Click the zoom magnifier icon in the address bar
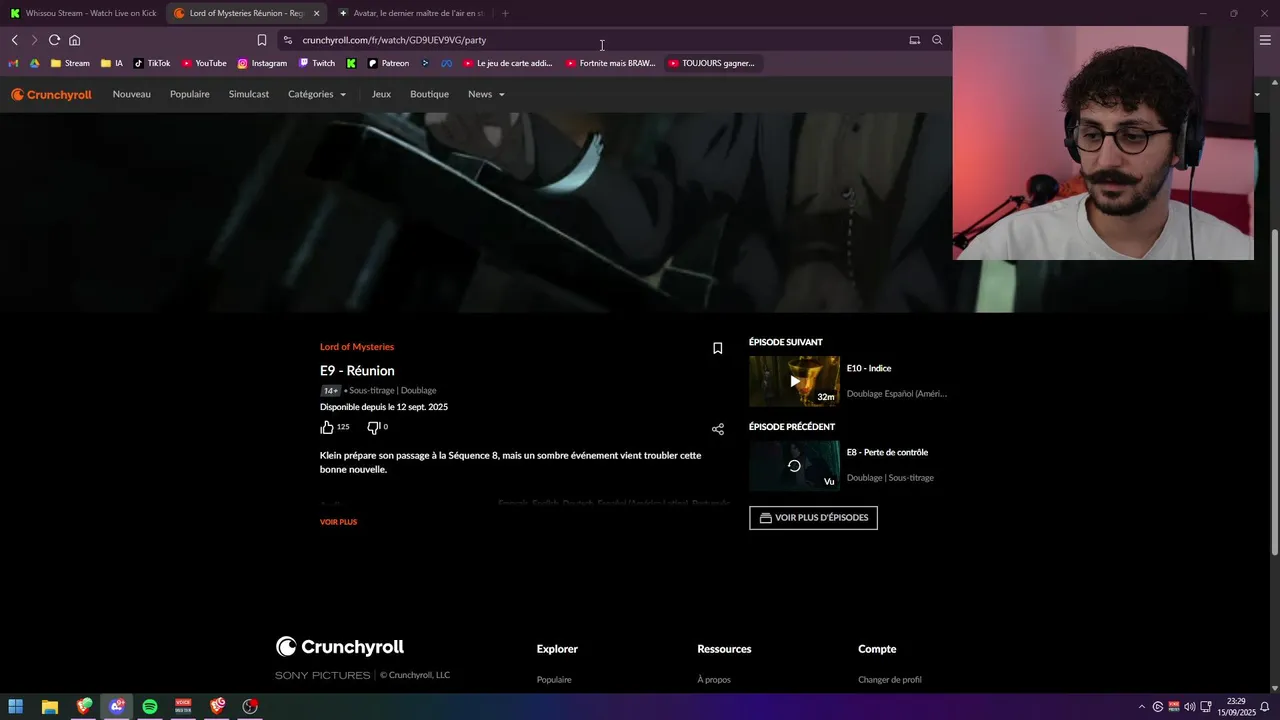 937,40
